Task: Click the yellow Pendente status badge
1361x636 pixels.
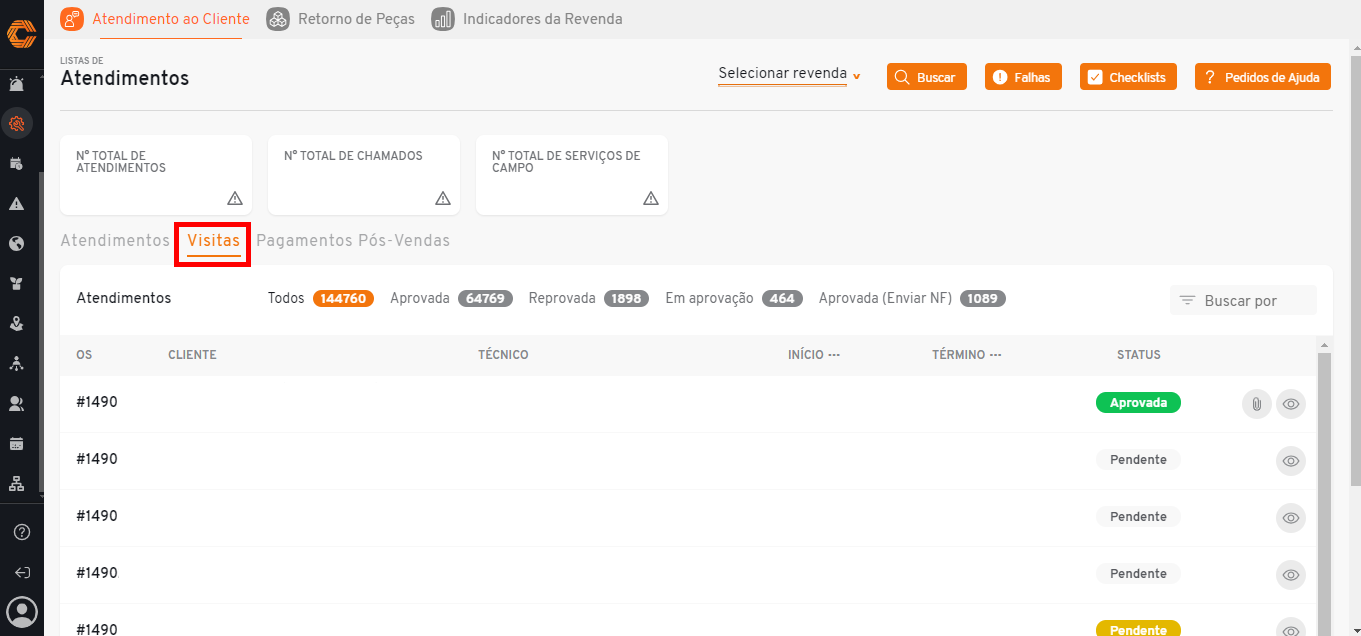Action: (1138, 629)
